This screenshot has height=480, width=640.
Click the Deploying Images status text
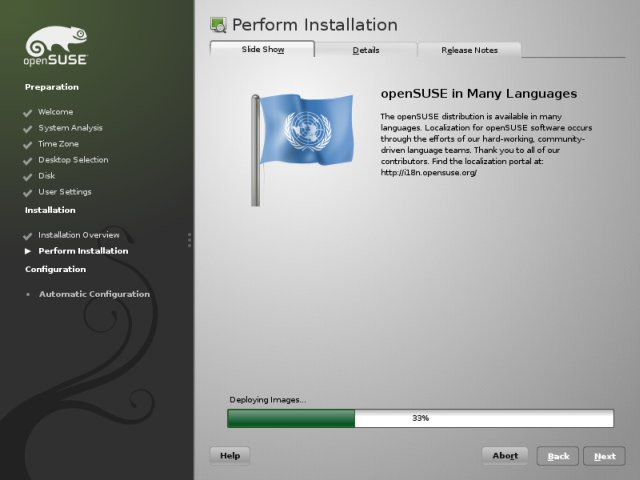pos(267,400)
